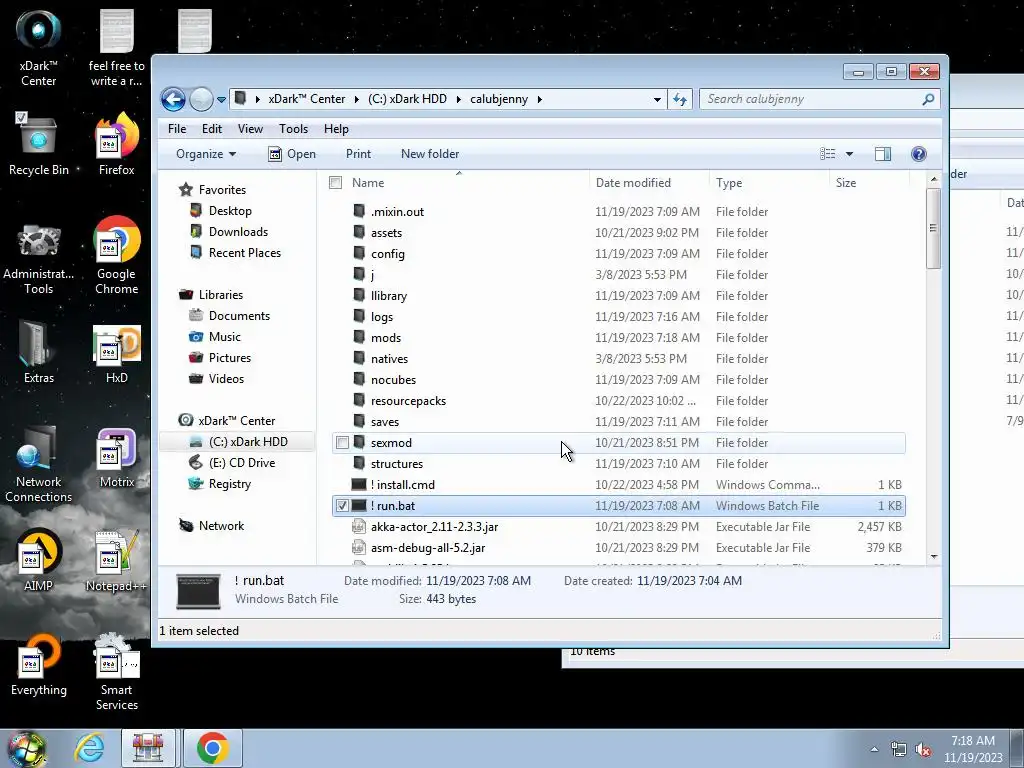Click the network tray icon

tap(899, 750)
